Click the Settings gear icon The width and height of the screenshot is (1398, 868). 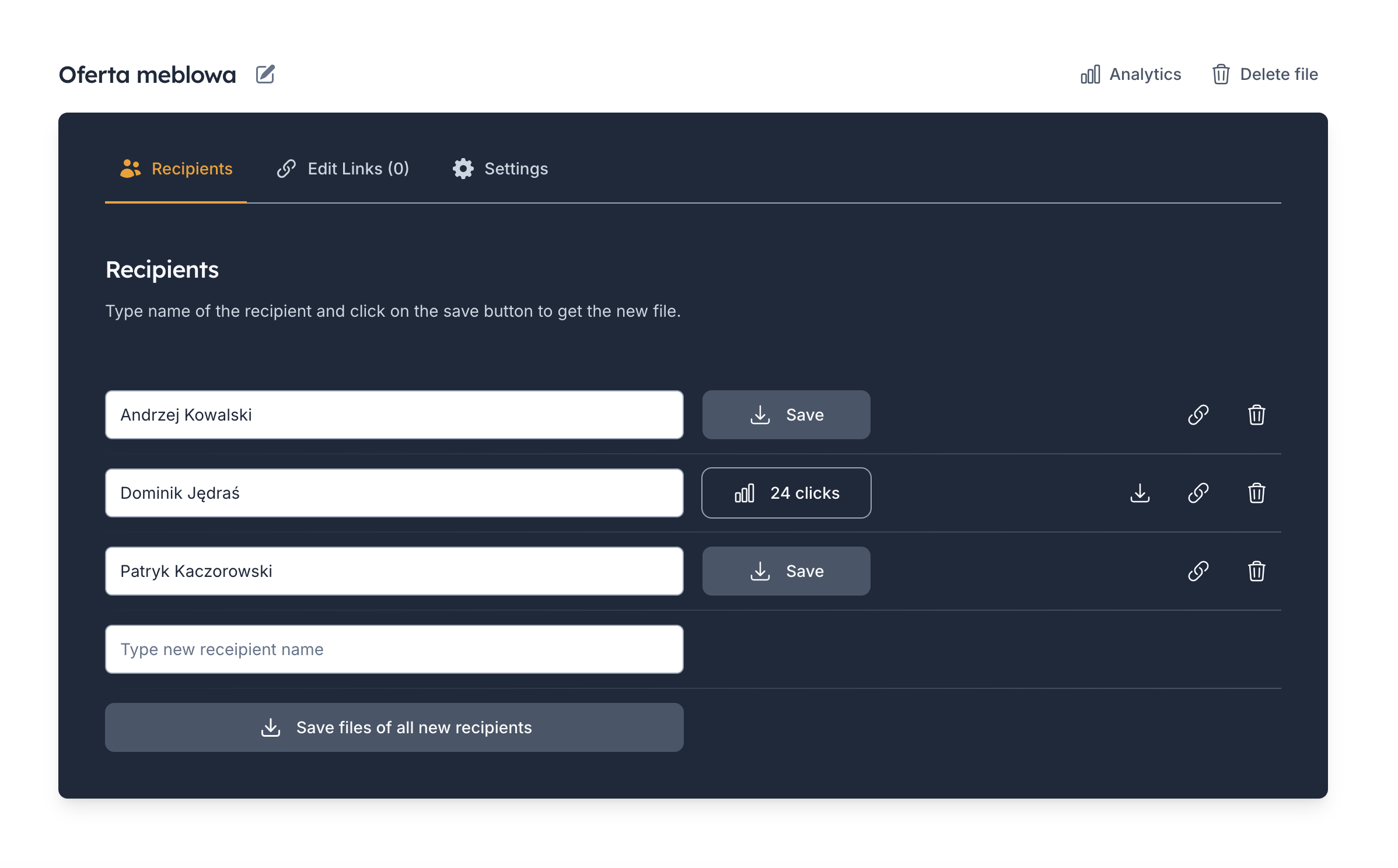point(463,169)
